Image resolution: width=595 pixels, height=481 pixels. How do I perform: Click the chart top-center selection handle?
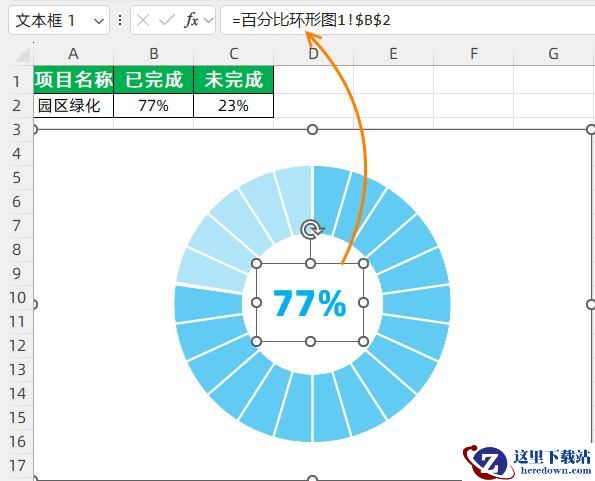[312, 130]
